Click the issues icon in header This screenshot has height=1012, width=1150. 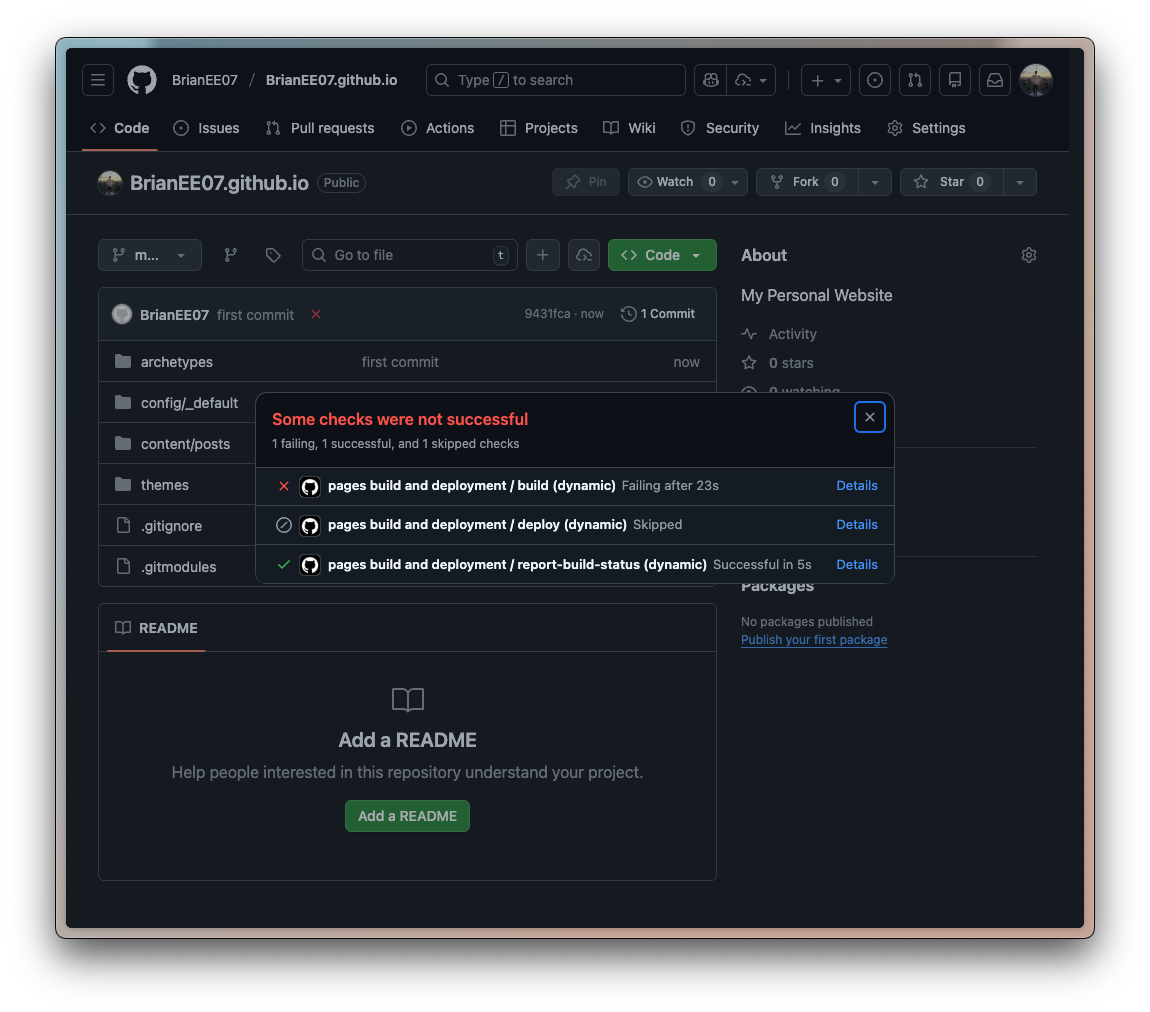(875, 80)
